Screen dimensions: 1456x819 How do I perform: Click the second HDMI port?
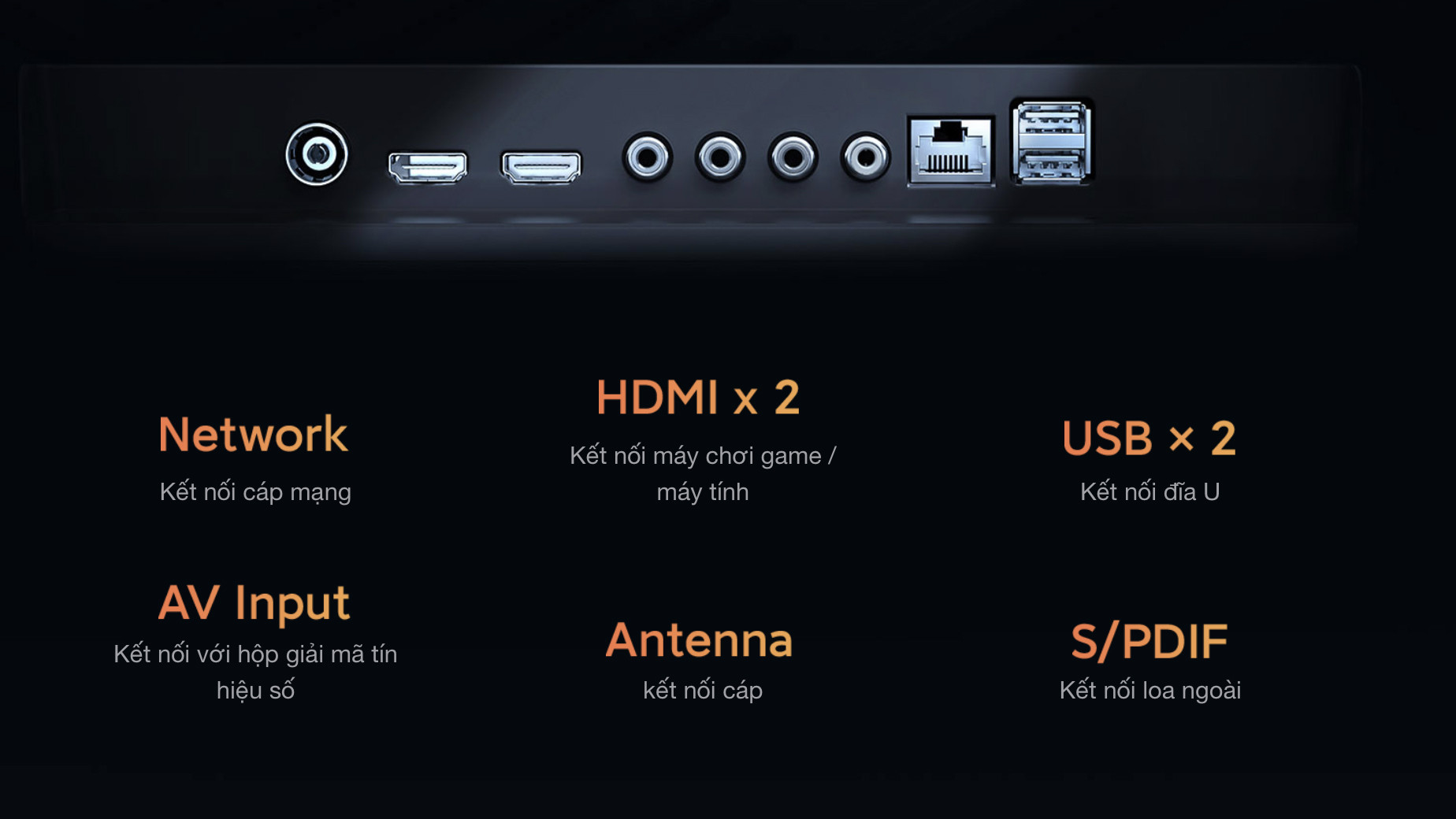[x=541, y=167]
